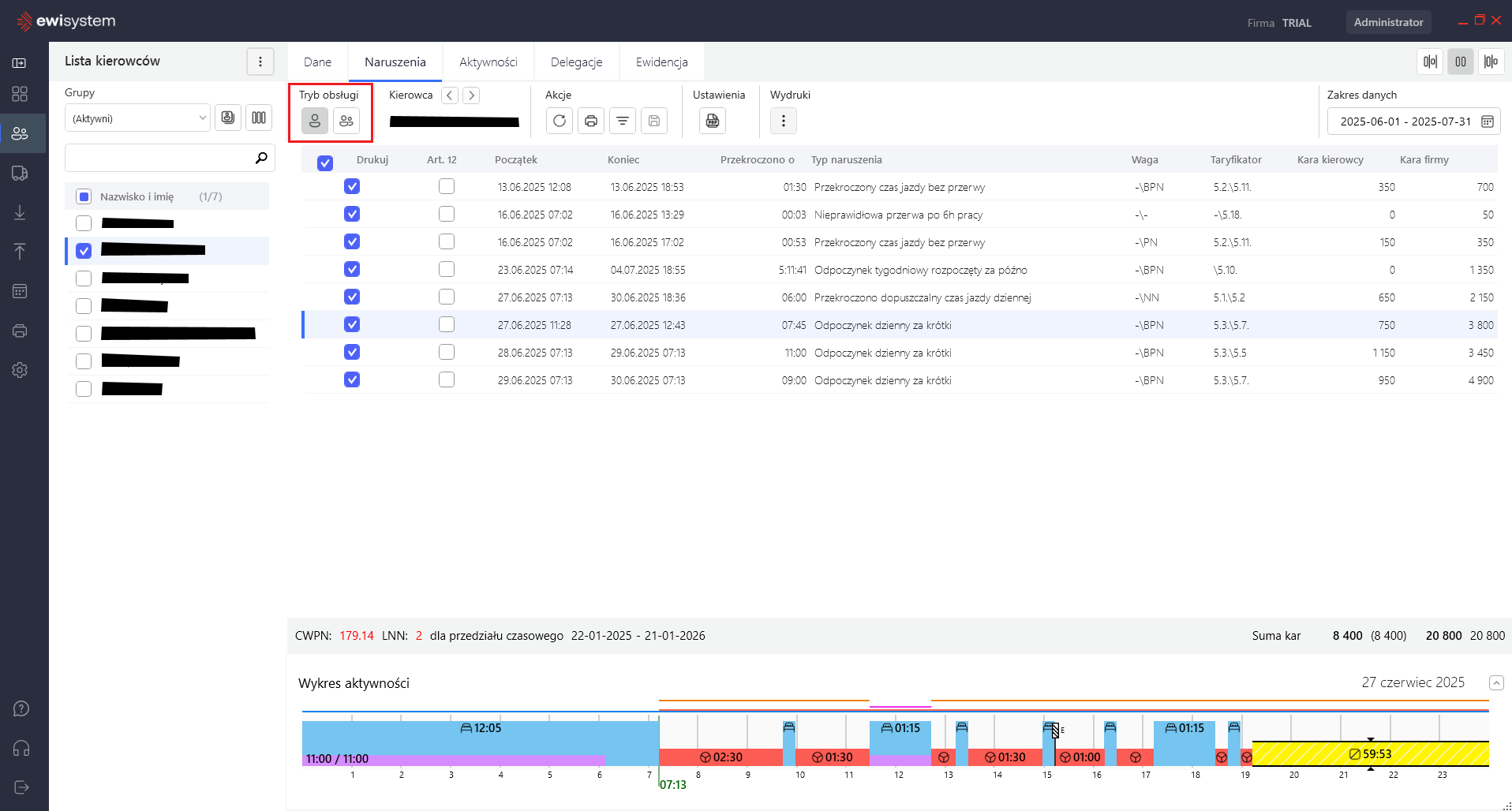
Task: Click the PDF settings icon under Ustawienia
Action: (713, 121)
